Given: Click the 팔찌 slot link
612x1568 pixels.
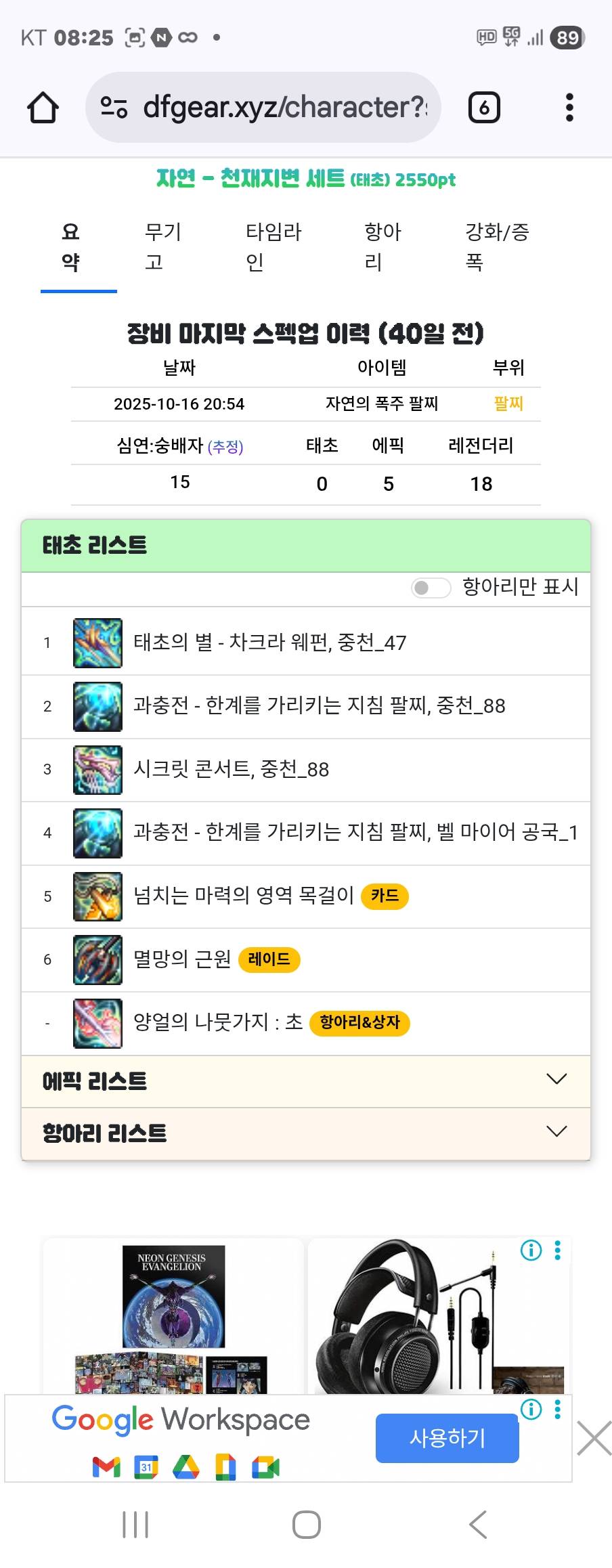Looking at the screenshot, I should [x=508, y=404].
